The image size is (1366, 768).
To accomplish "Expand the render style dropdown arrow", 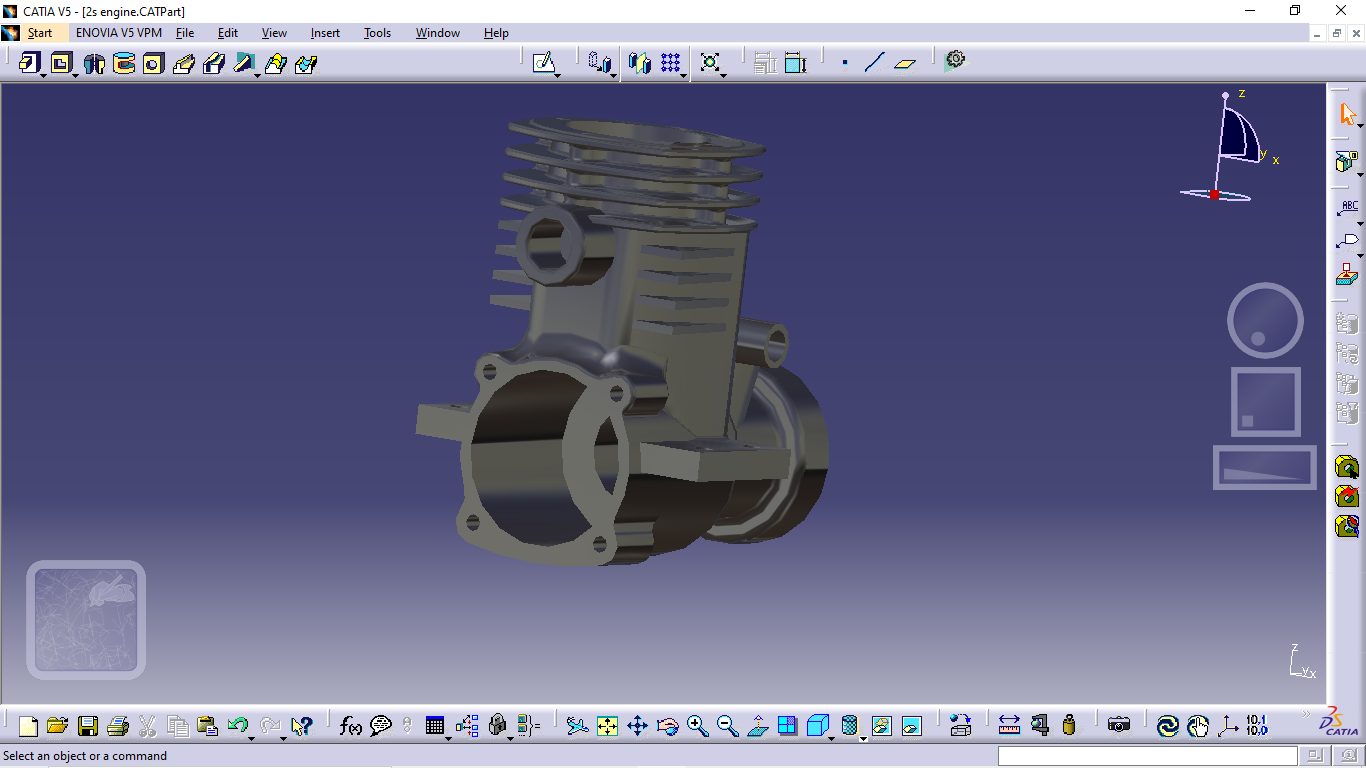I will (862, 739).
